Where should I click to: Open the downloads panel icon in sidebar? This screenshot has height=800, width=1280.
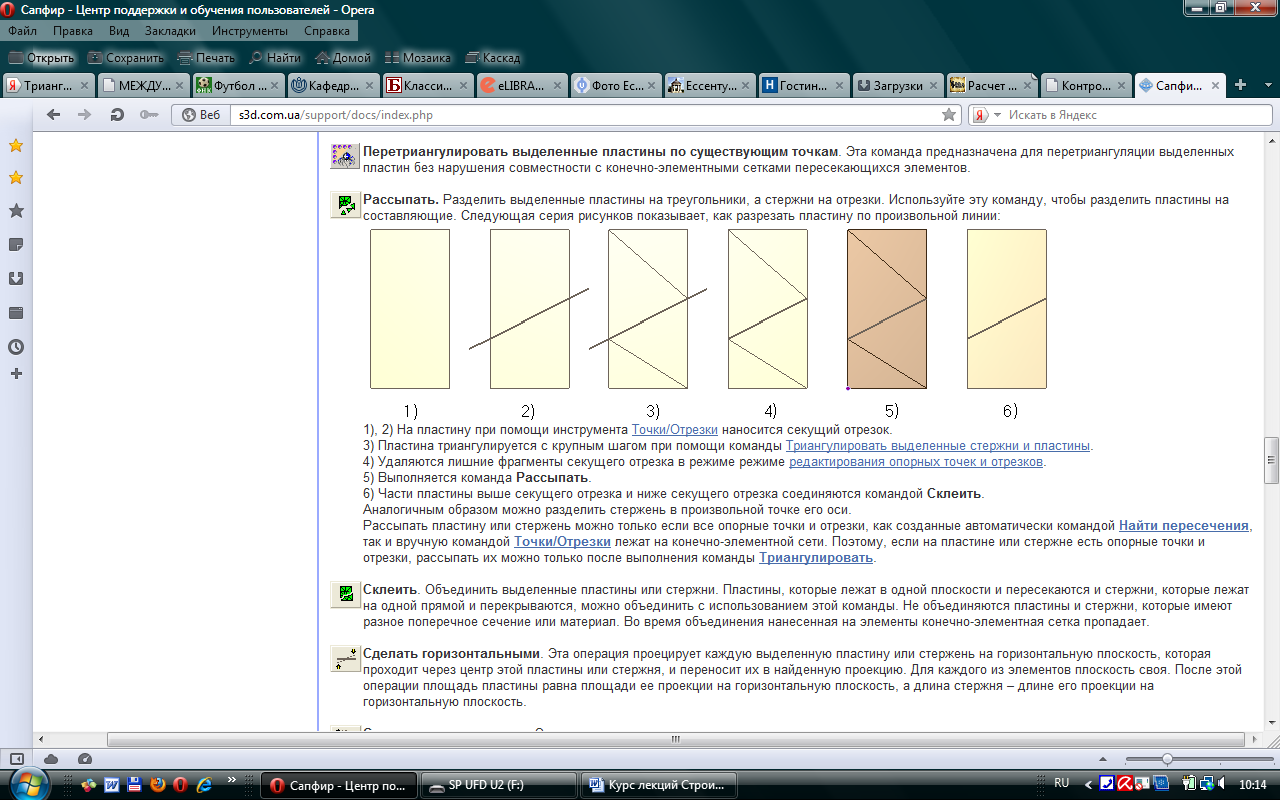point(16,279)
